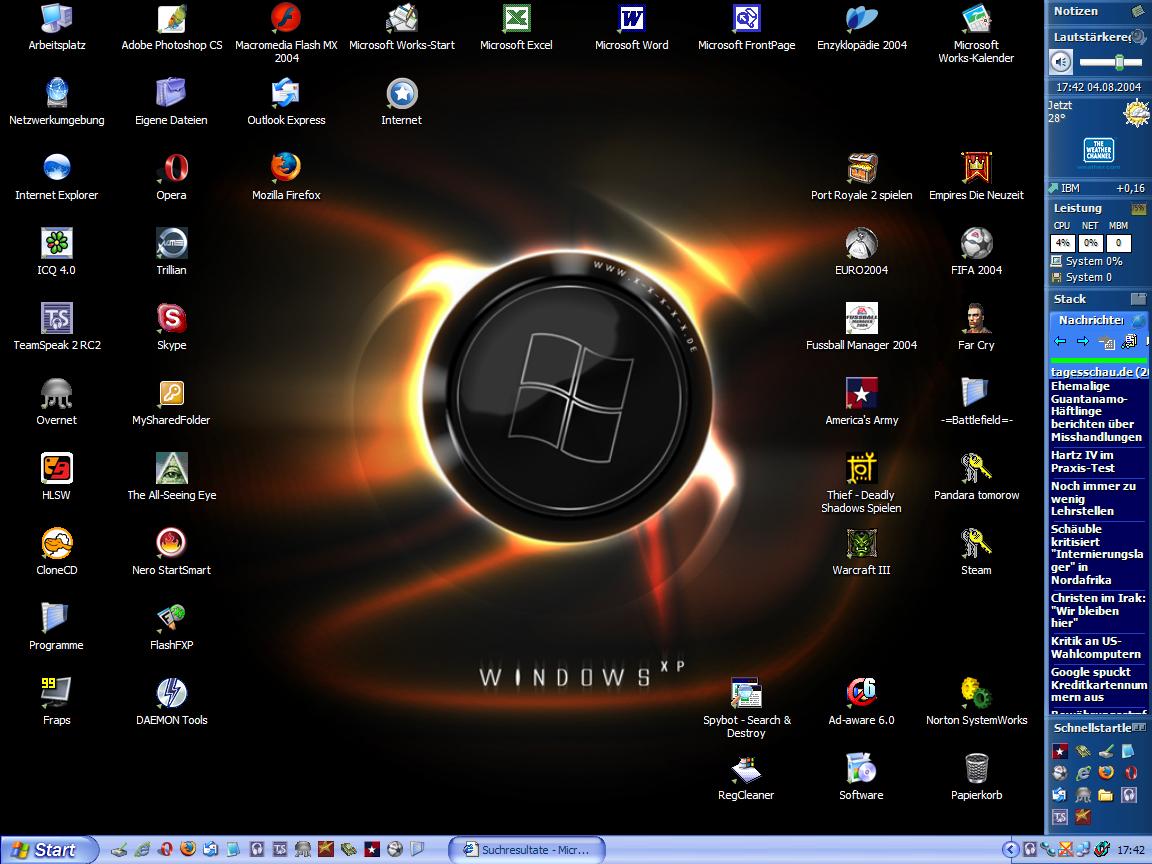This screenshot has height=864, width=1152.
Task: Click the DAEMON Tools desktop icon
Action: 171,693
